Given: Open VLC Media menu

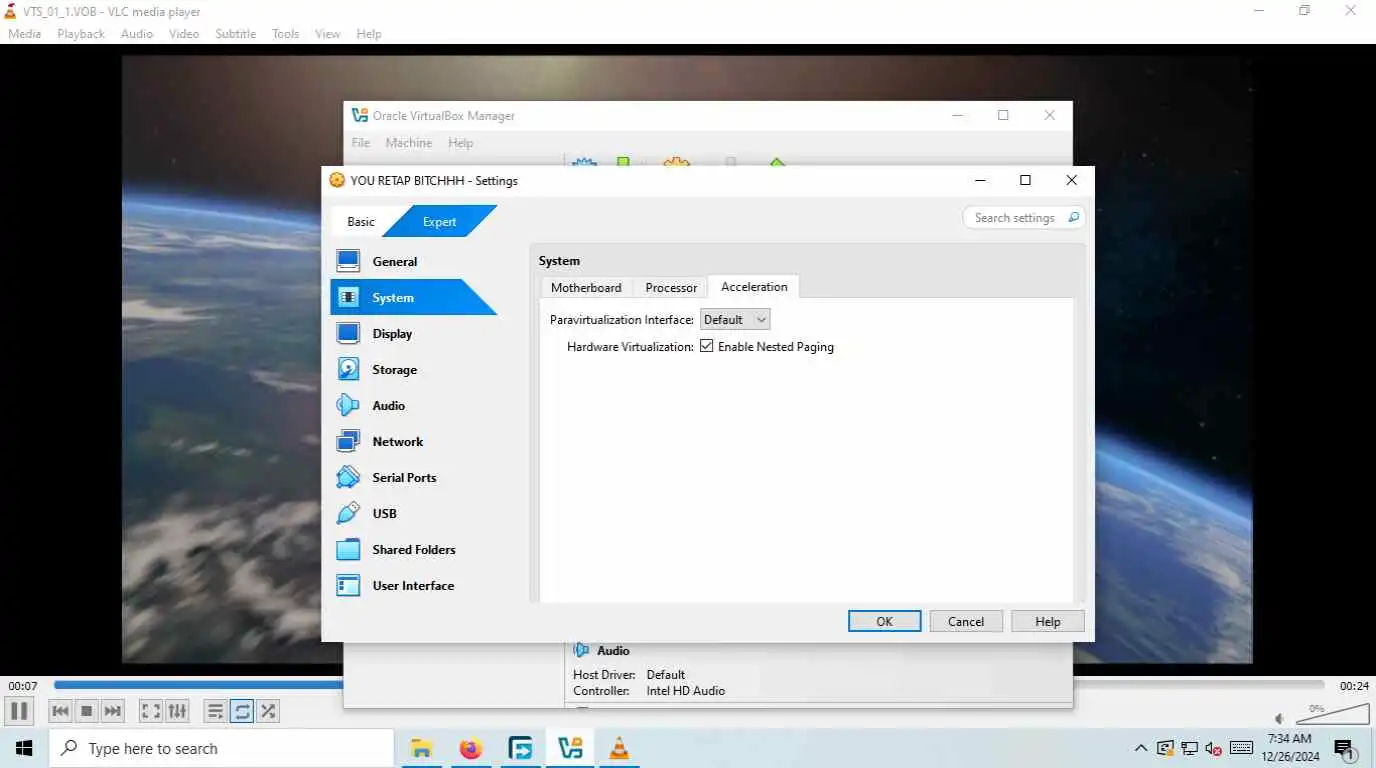Looking at the screenshot, I should pyautogui.click(x=25, y=34).
